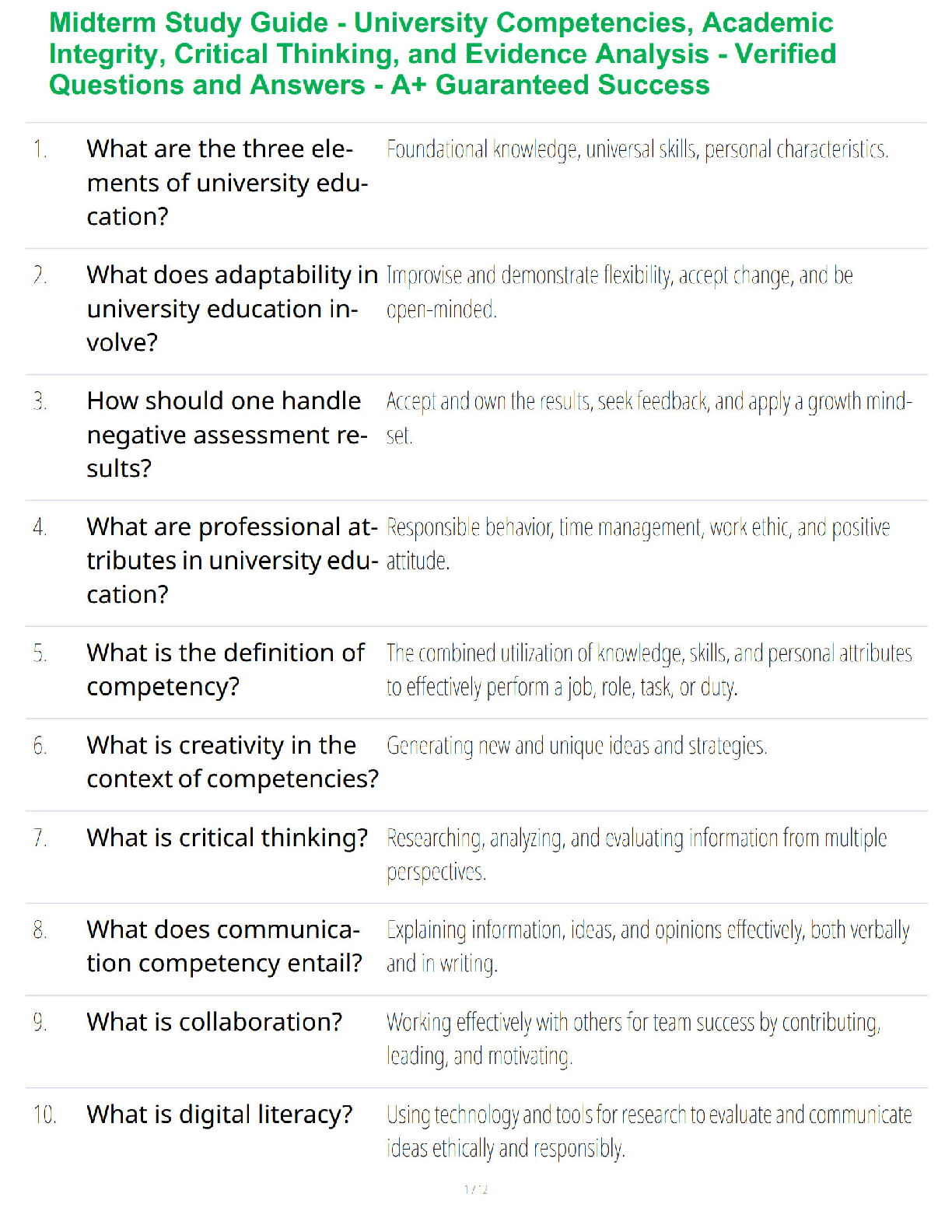Select question 1 about three elements
Screen dimensions: 952x1232
pos(227,183)
